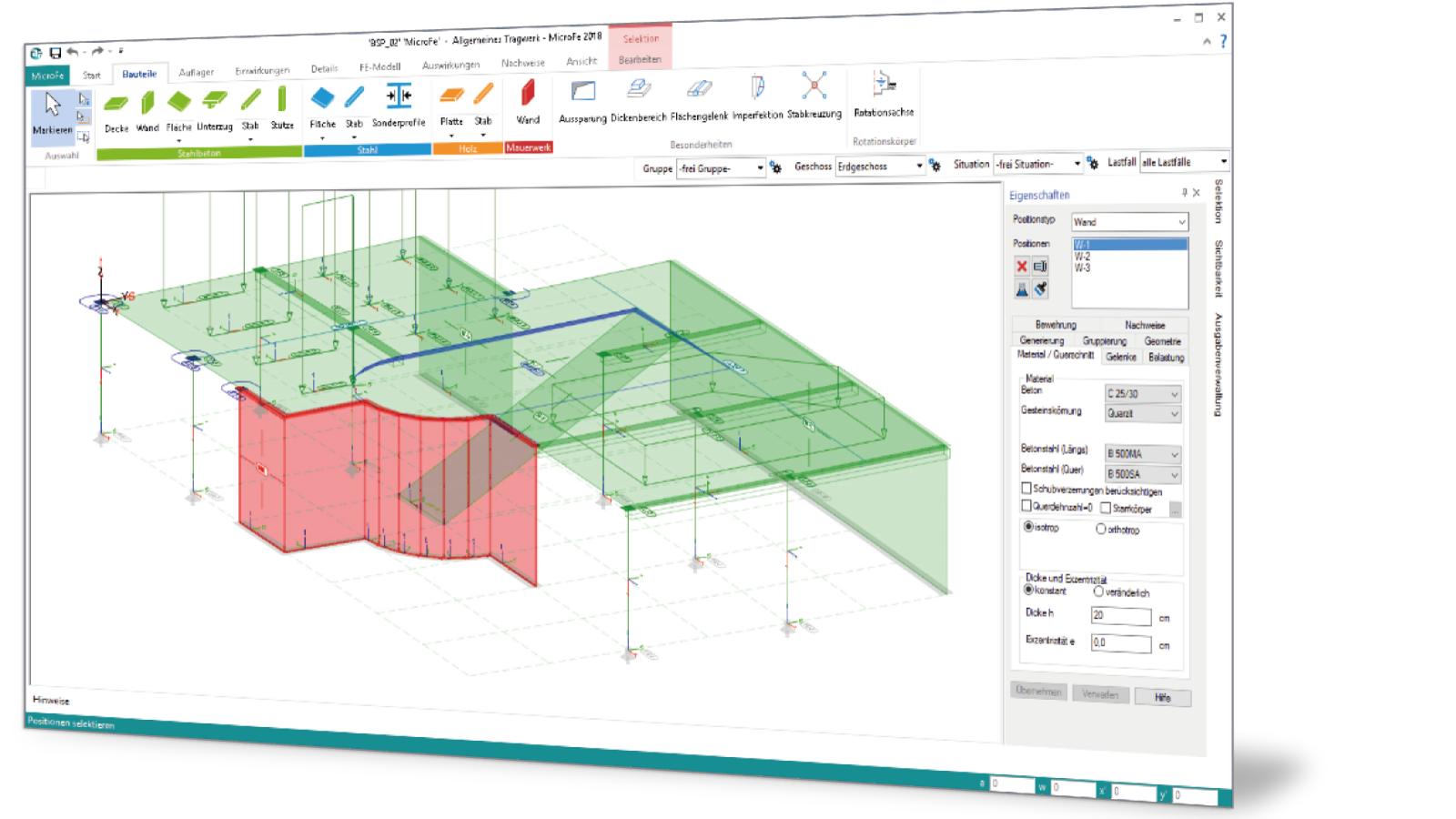This screenshot has width=1456, height=819.
Task: Click the Verwerfen button
Action: [1100, 694]
